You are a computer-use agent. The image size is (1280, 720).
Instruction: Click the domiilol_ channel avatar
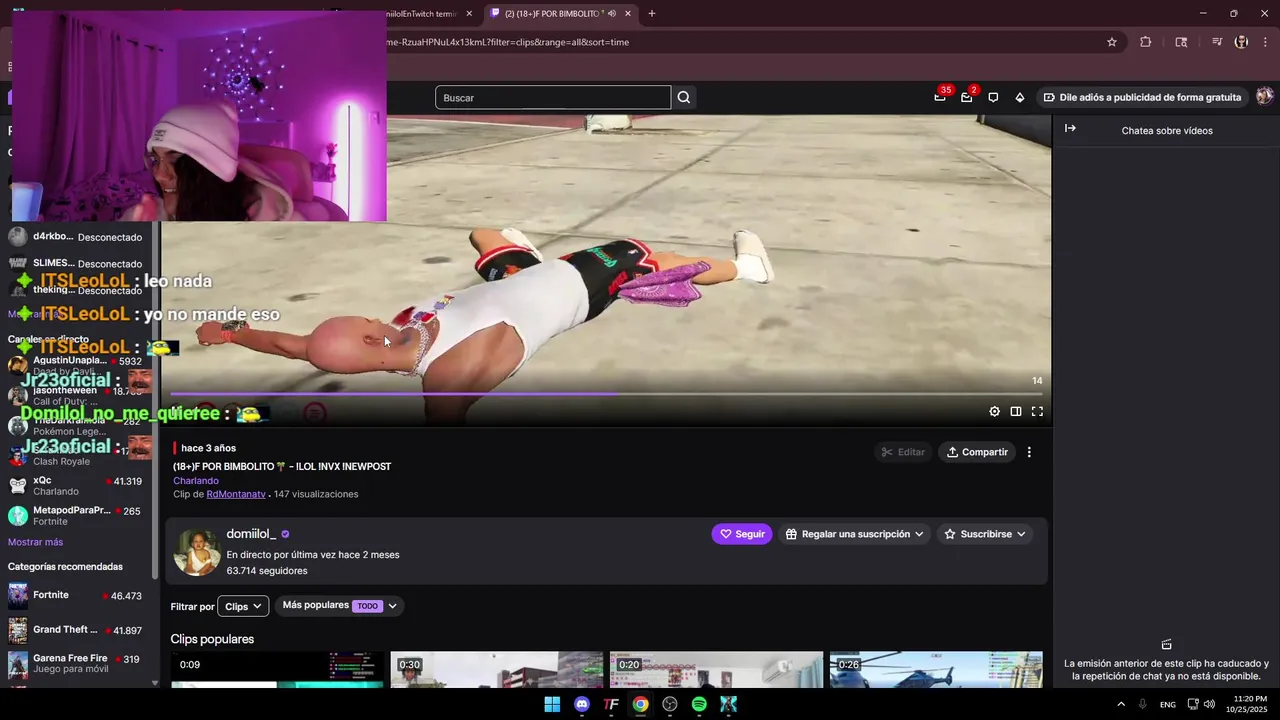click(197, 552)
